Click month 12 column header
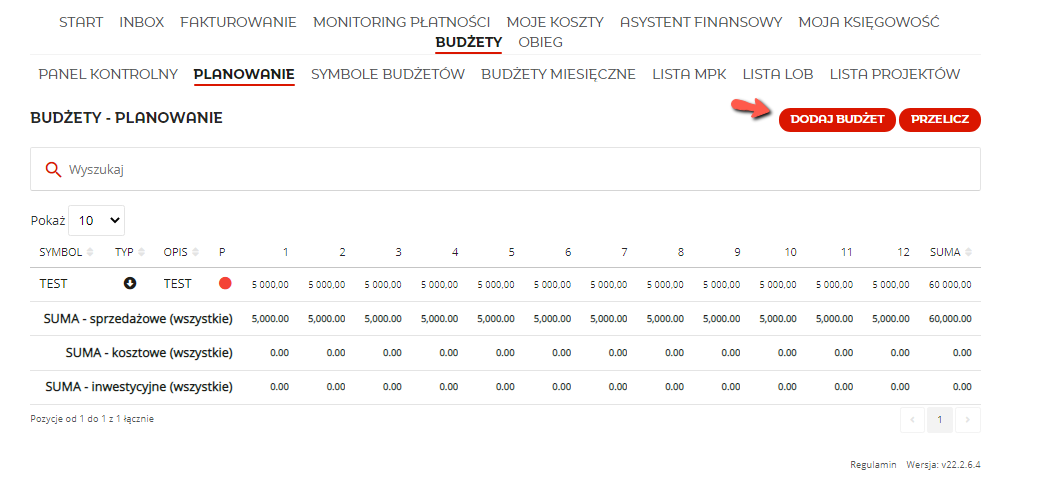Image resolution: width=1040 pixels, height=493 pixels. [x=903, y=252]
